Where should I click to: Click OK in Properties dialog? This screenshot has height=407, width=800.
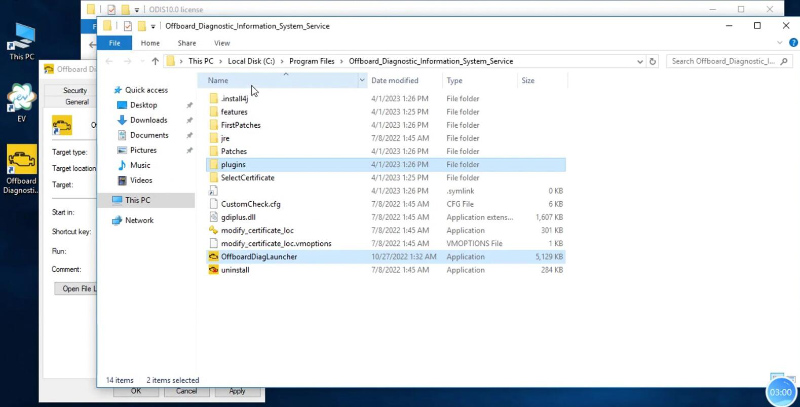point(136,391)
